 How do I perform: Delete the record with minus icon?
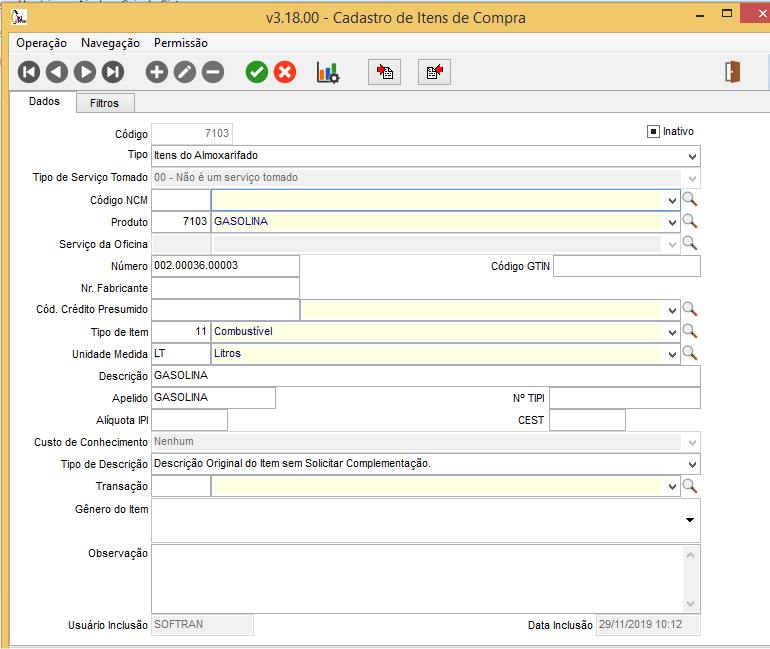click(x=213, y=72)
